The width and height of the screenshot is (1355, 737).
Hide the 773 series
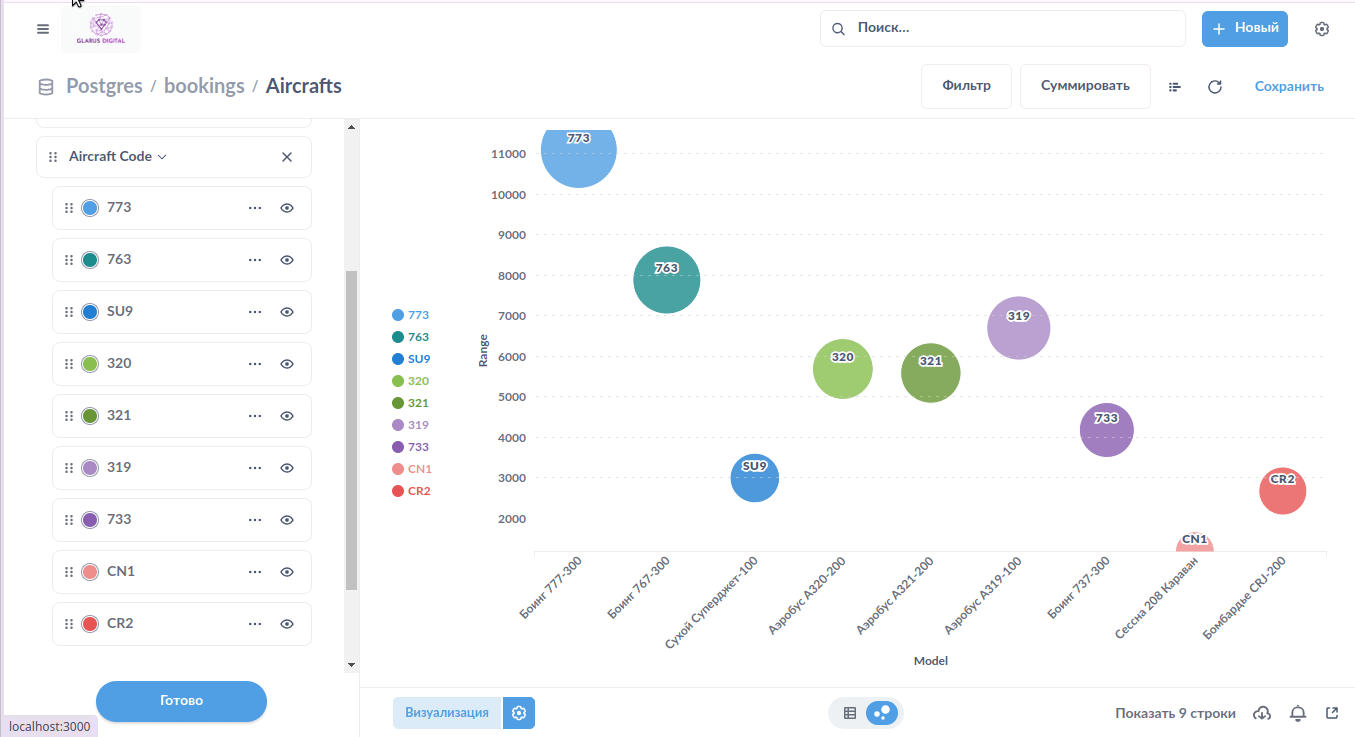[x=287, y=208]
